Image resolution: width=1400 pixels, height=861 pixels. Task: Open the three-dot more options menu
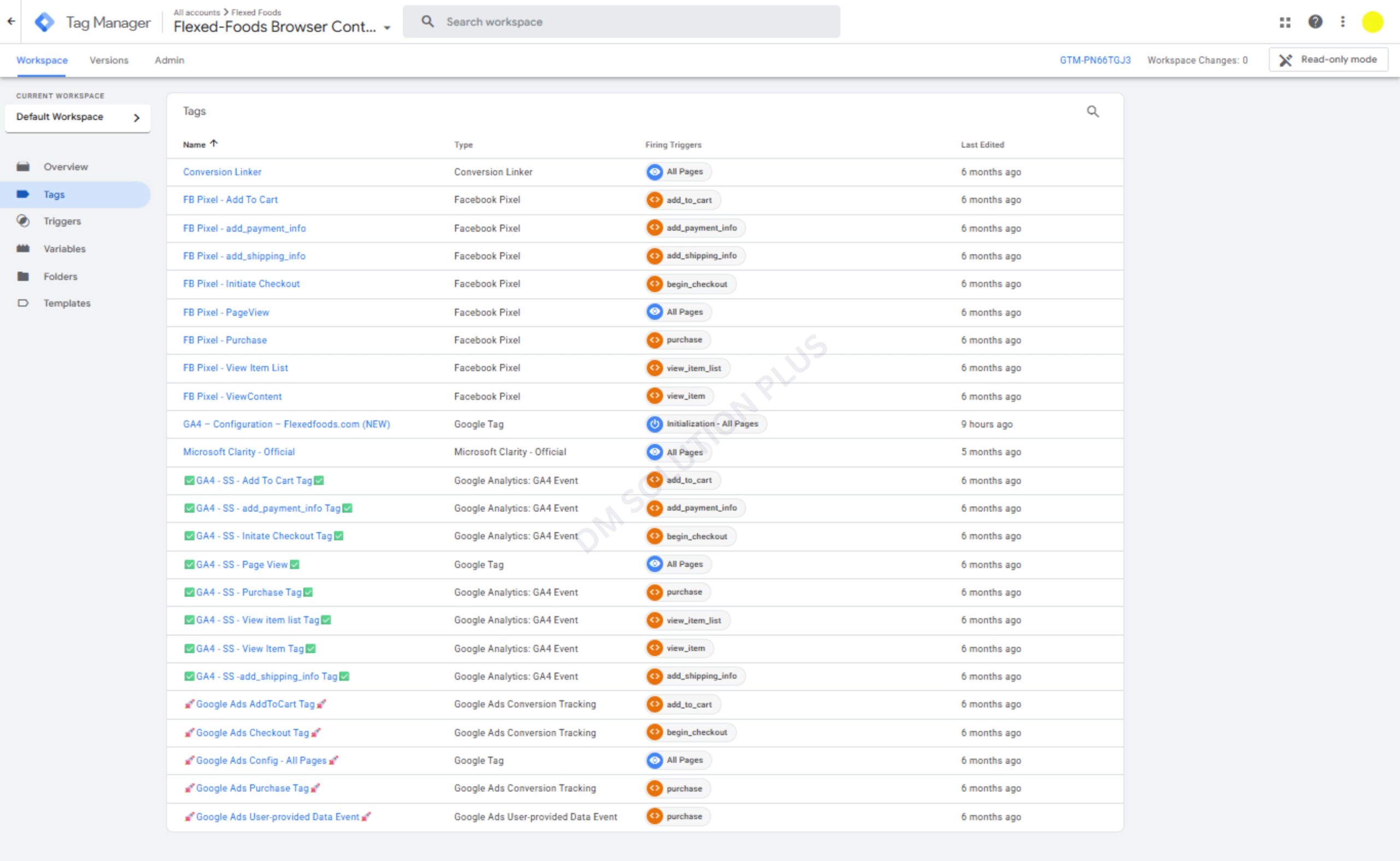1343,22
